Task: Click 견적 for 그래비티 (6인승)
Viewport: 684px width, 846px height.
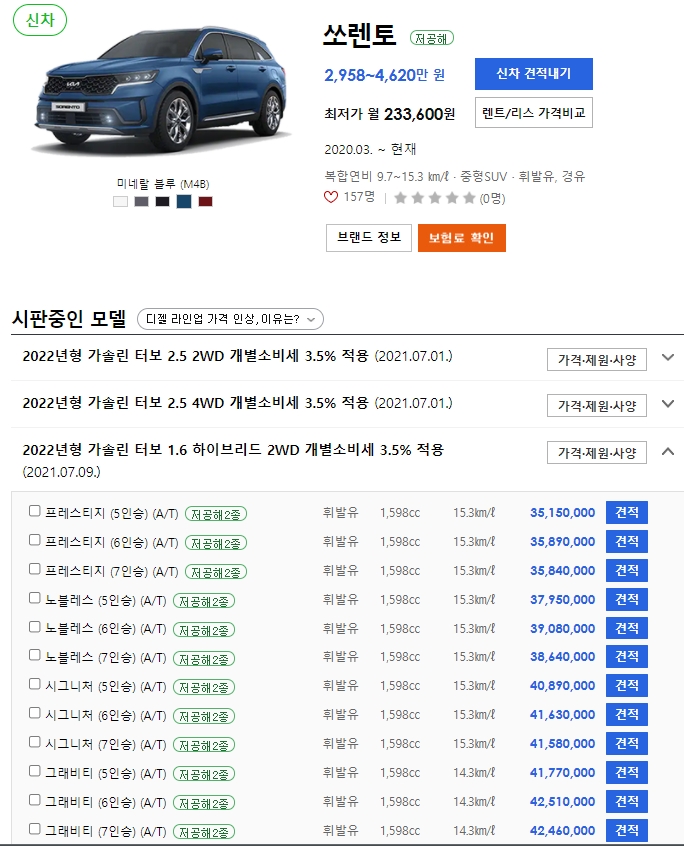Action: coord(627,801)
